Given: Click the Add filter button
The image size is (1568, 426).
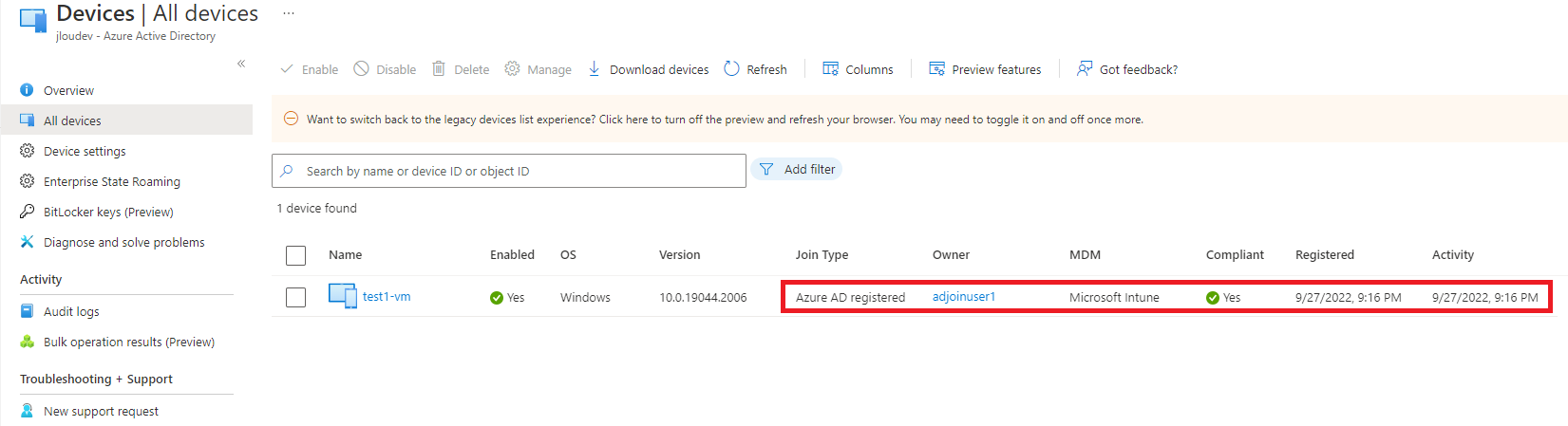Looking at the screenshot, I should pos(797,169).
